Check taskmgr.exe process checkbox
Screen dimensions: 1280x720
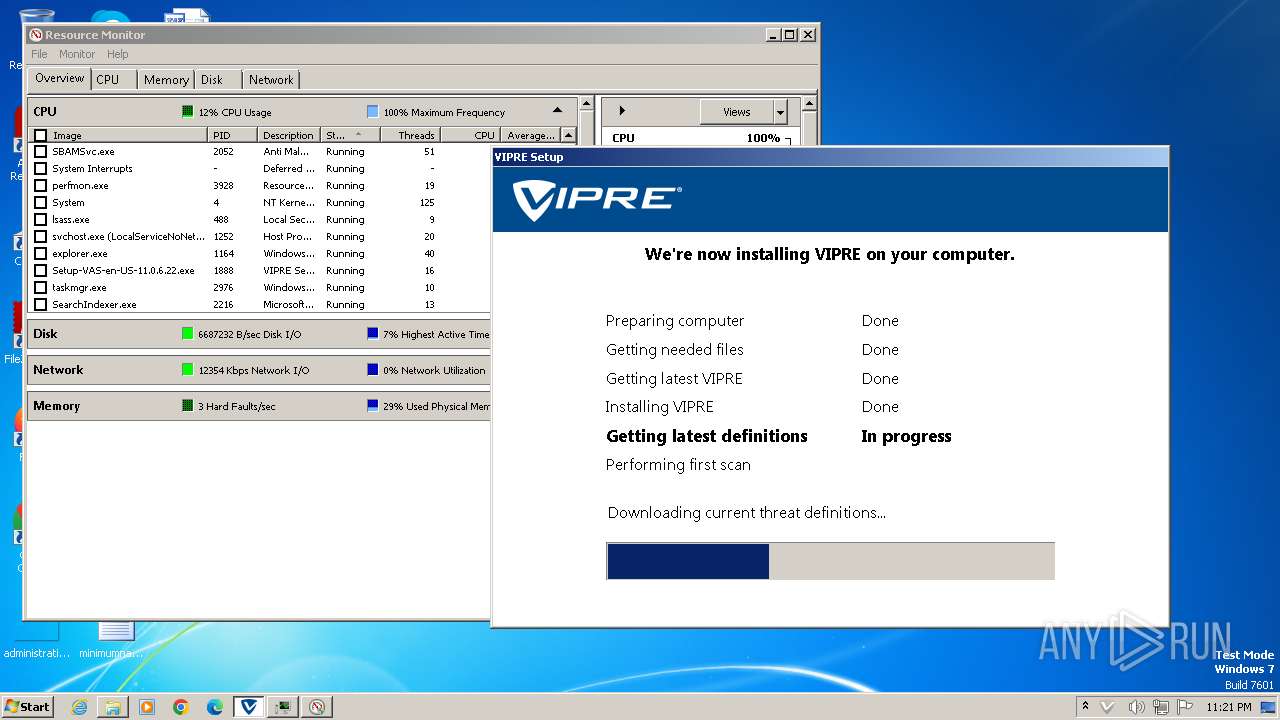tap(40, 288)
